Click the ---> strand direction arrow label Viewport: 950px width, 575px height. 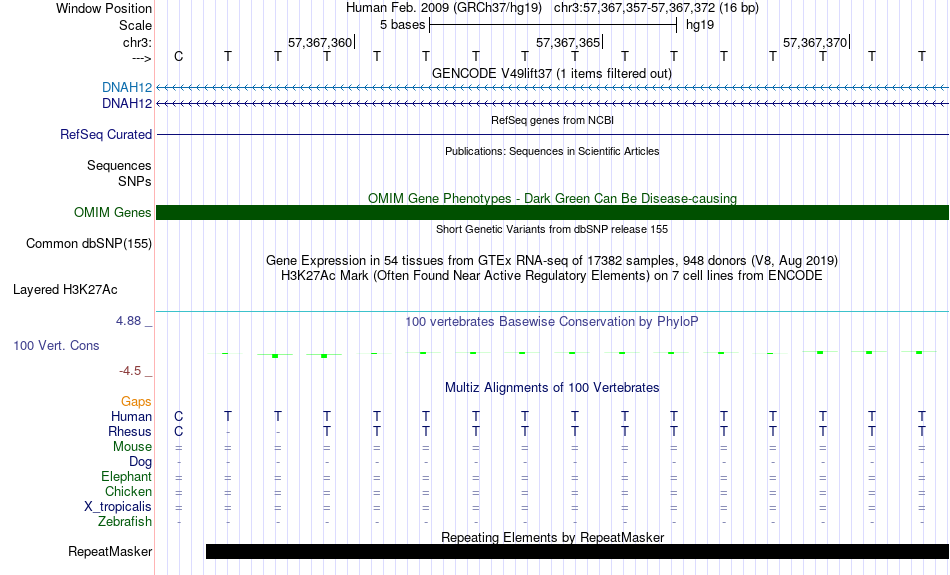tap(141, 58)
